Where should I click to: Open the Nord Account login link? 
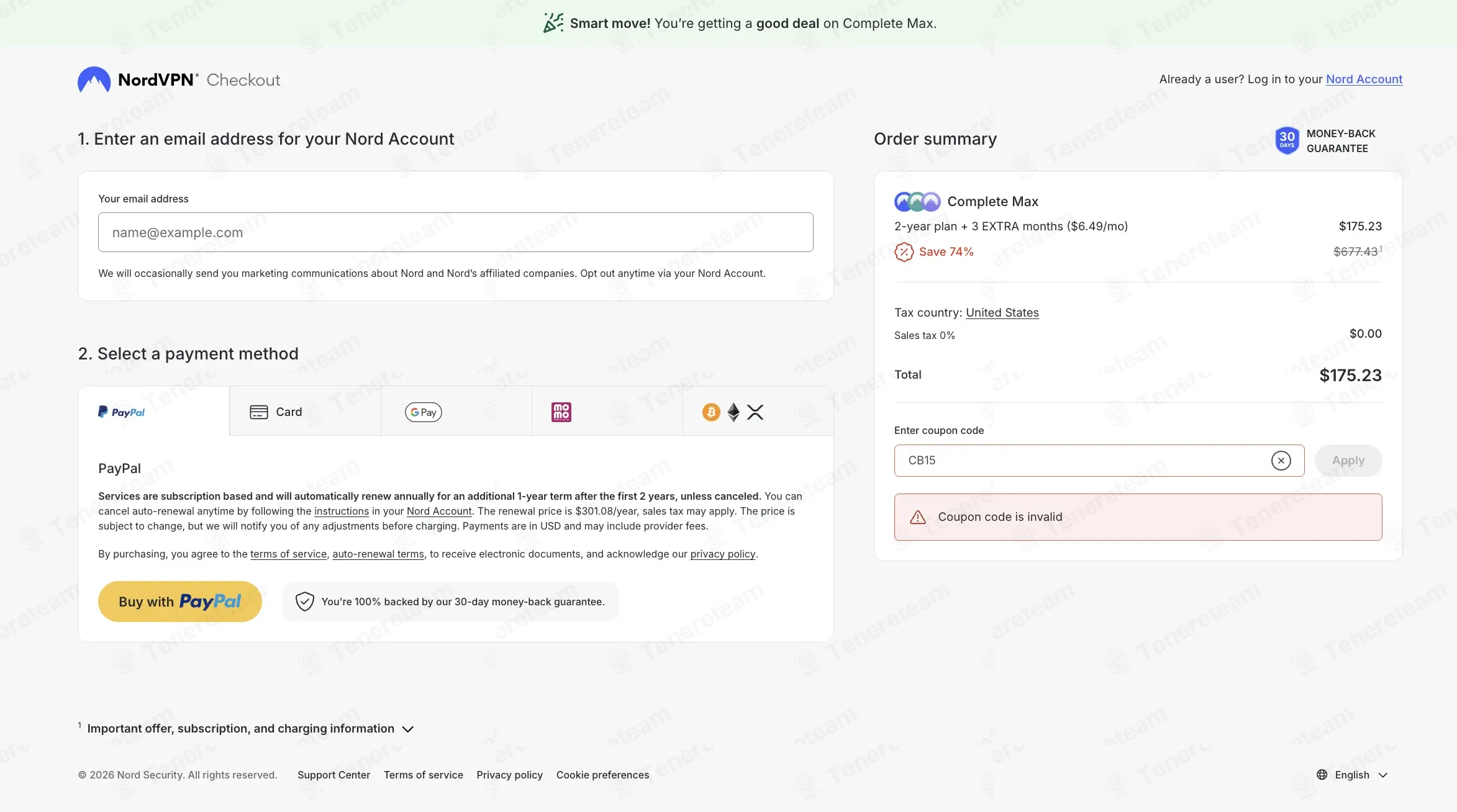[1364, 79]
